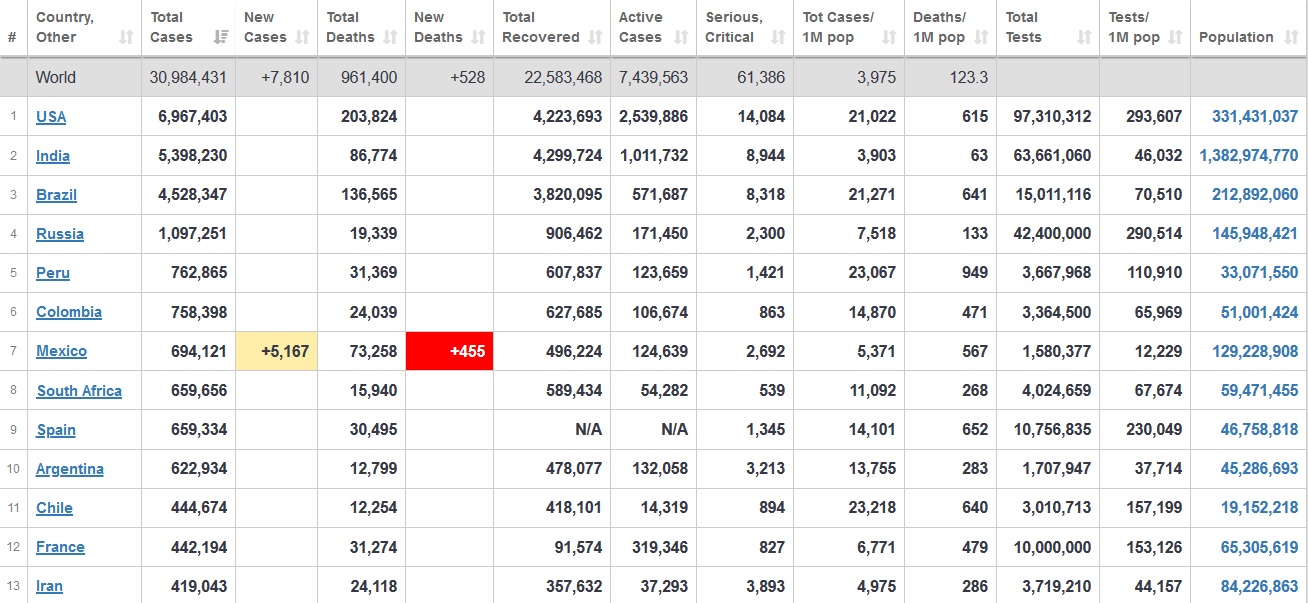This screenshot has width=1308, height=603.
Task: Select Chile tests per million 157,199
Action: (x=1154, y=508)
